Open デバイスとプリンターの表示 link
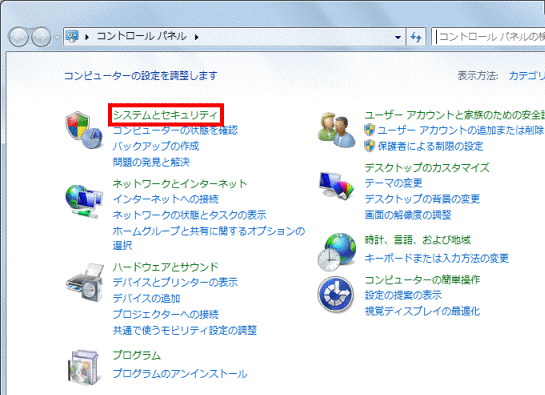Viewport: 545px width, 395px height. [x=175, y=282]
